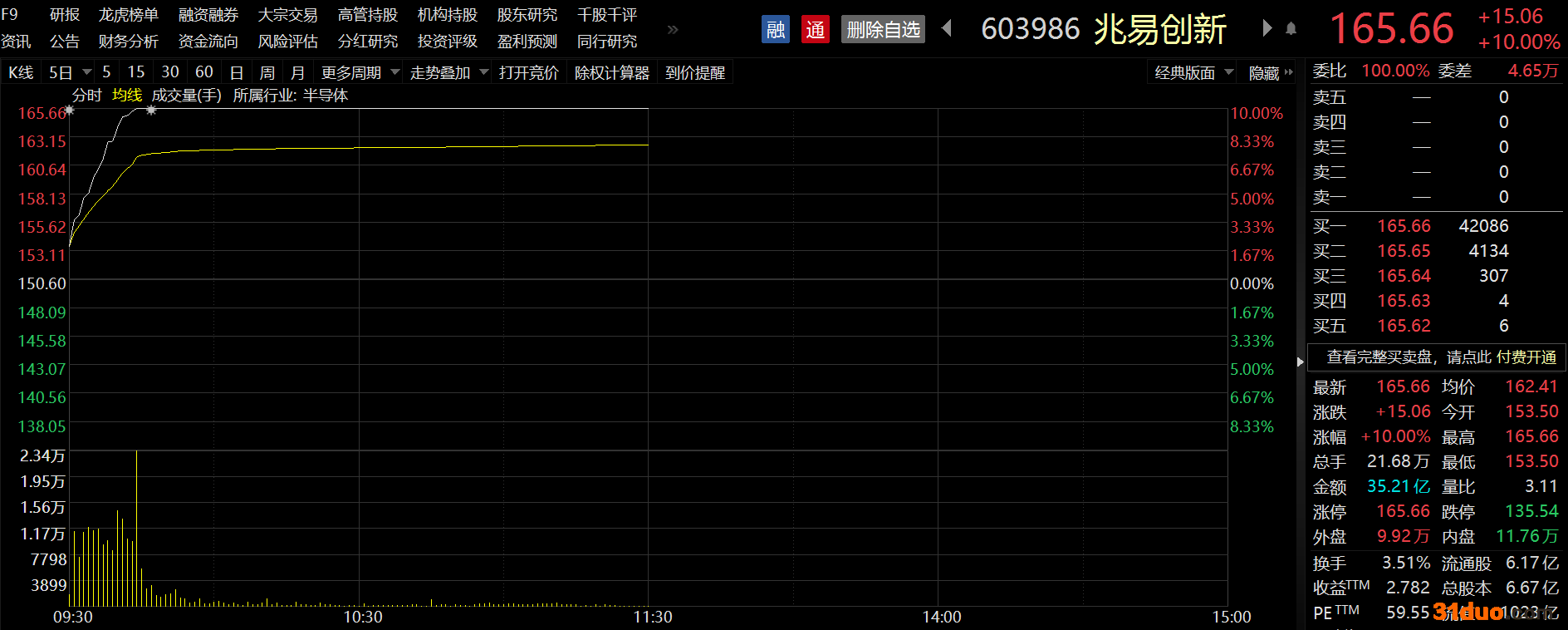The width and height of the screenshot is (1568, 630).
Task: Switch to the K线 chart tab
Action: coord(21,73)
